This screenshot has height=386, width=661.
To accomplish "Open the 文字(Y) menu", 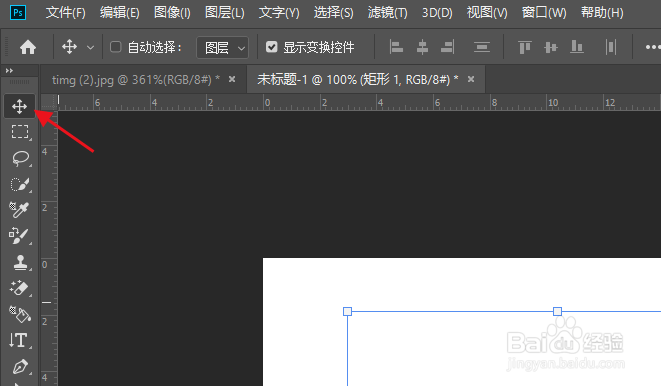I will tap(279, 13).
